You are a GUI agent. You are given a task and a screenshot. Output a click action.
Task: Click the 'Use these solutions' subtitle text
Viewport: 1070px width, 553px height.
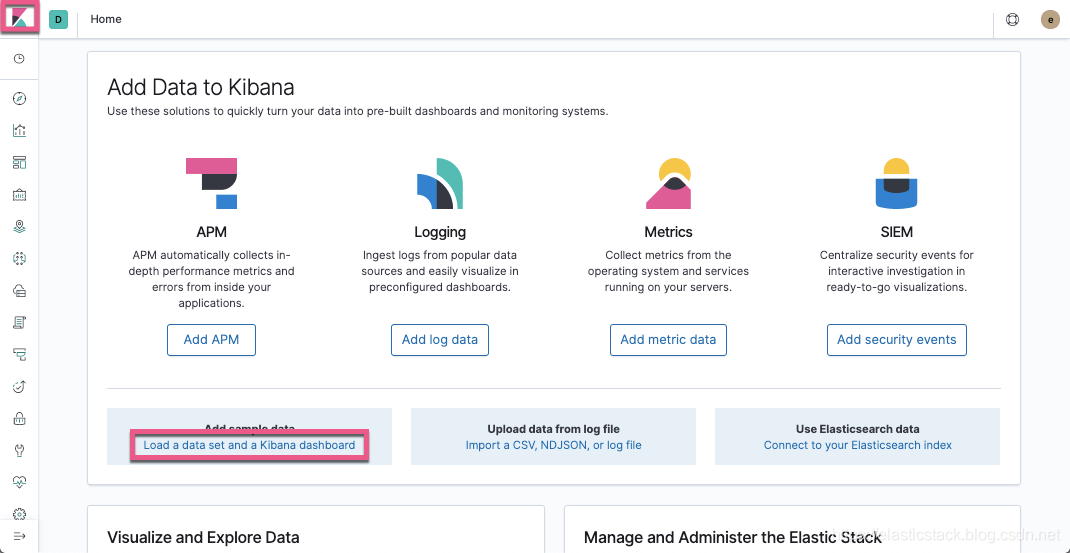358,111
